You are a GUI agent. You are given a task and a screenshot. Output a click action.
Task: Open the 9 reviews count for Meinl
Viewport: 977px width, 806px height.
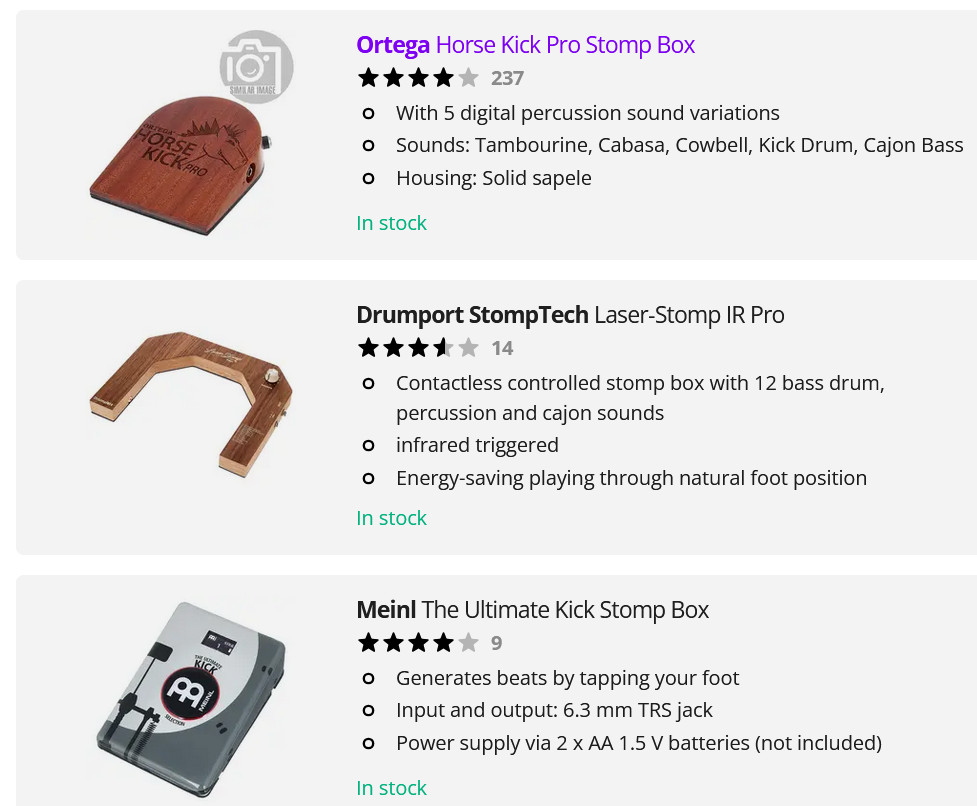pyautogui.click(x=497, y=643)
